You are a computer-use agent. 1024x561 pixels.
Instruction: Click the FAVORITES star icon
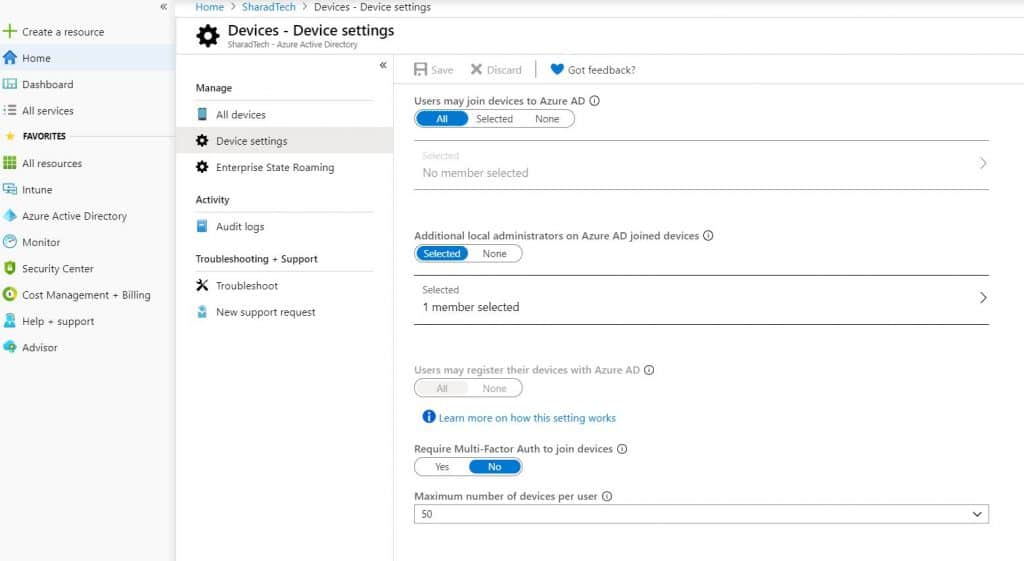point(10,136)
